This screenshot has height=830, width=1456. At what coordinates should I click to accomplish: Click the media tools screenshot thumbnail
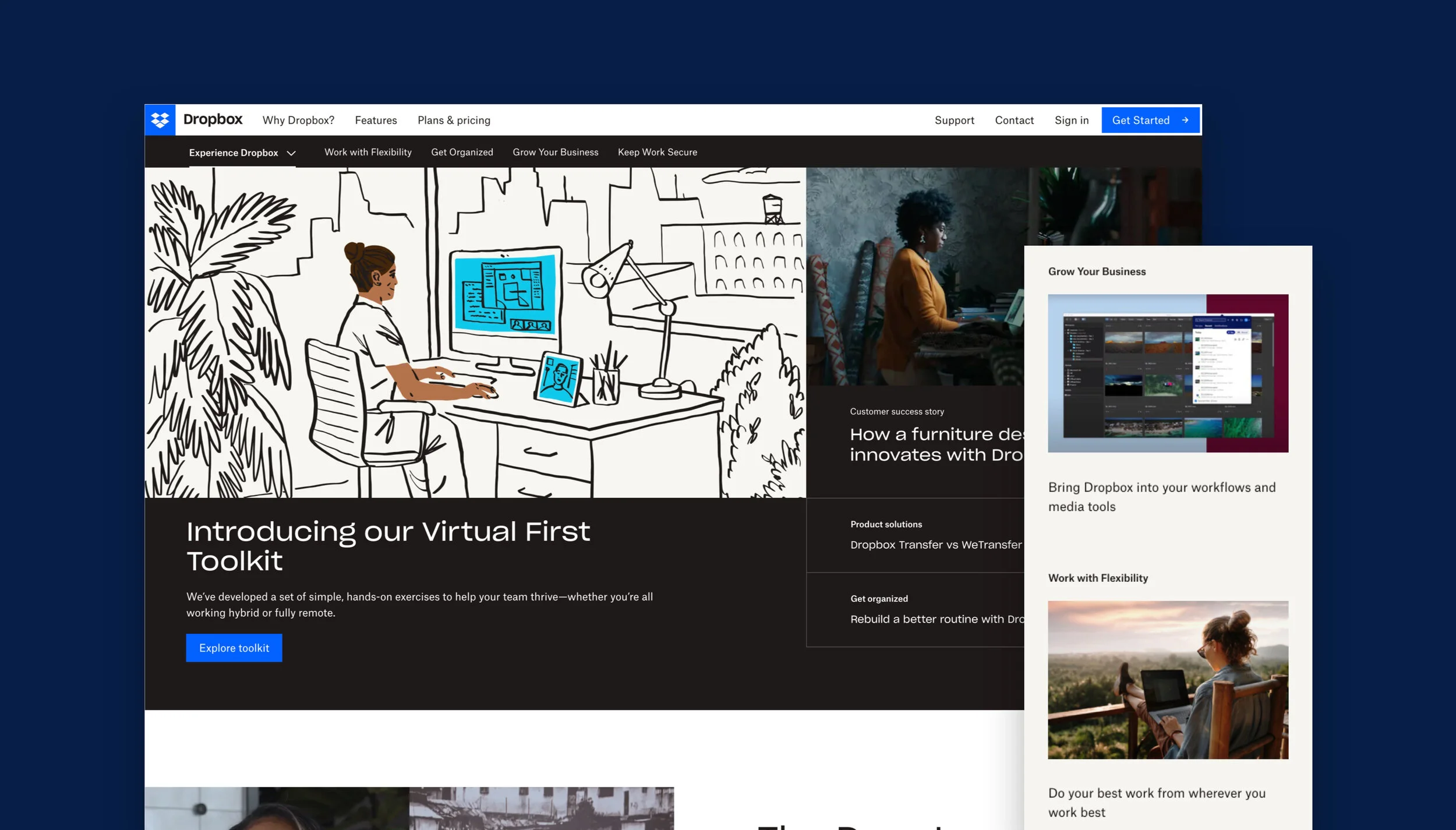point(1168,373)
